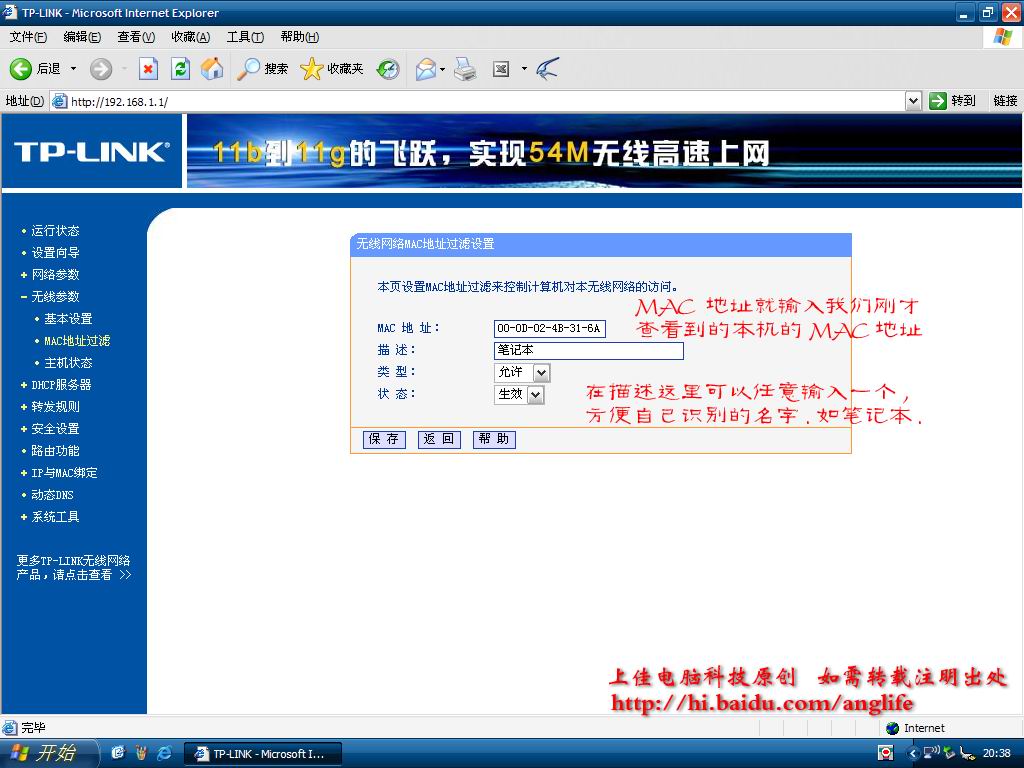Screen dimensions: 1024x768
Task: Click the 保存 button
Action: [384, 440]
